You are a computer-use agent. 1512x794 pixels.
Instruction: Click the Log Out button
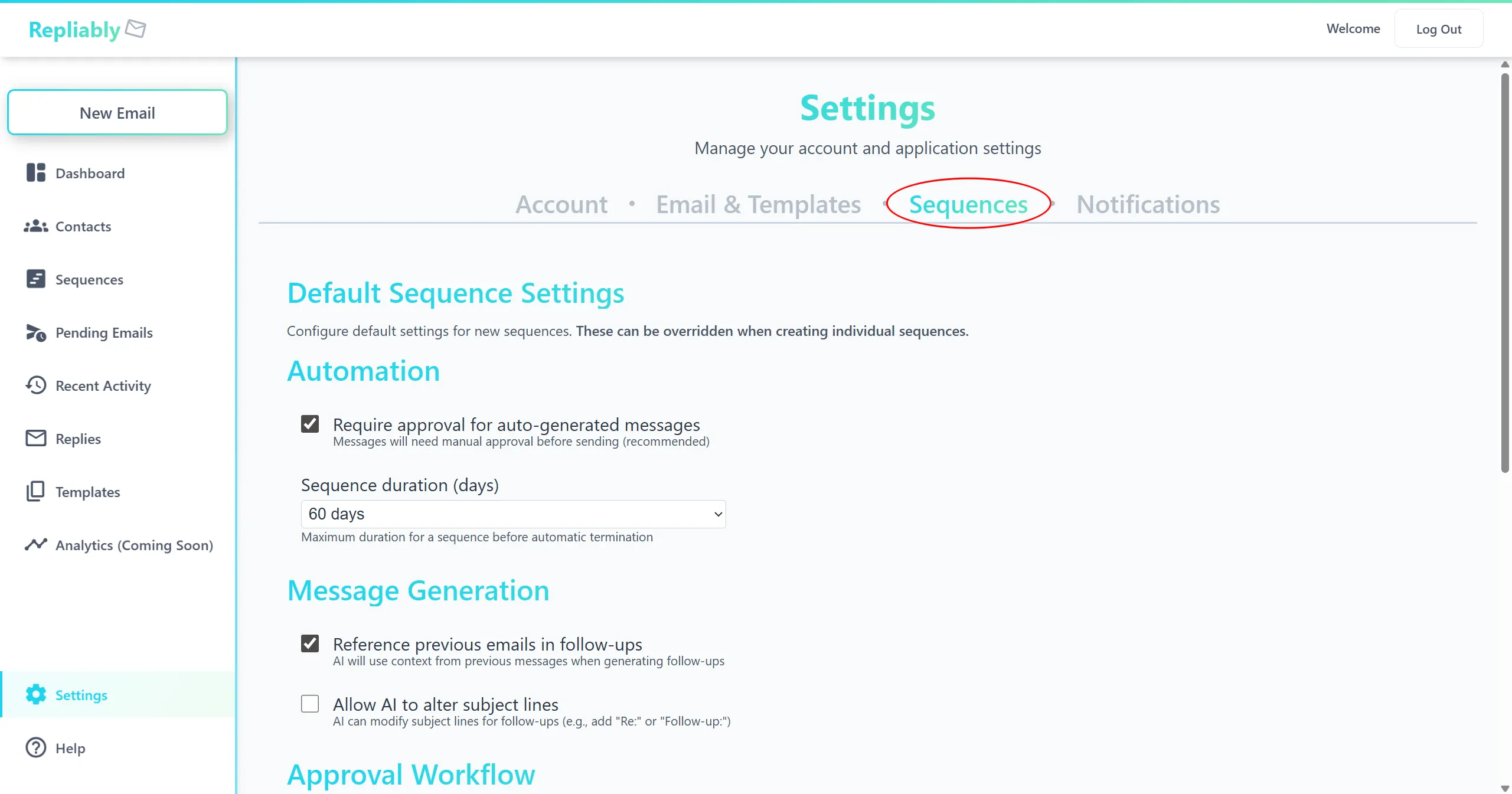pos(1439,28)
